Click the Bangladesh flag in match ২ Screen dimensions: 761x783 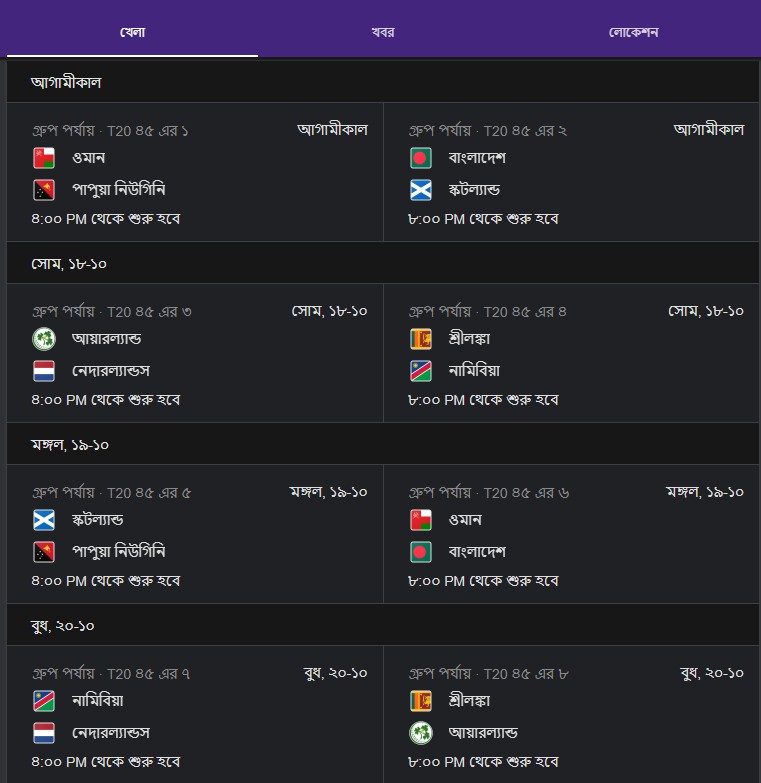click(x=420, y=158)
